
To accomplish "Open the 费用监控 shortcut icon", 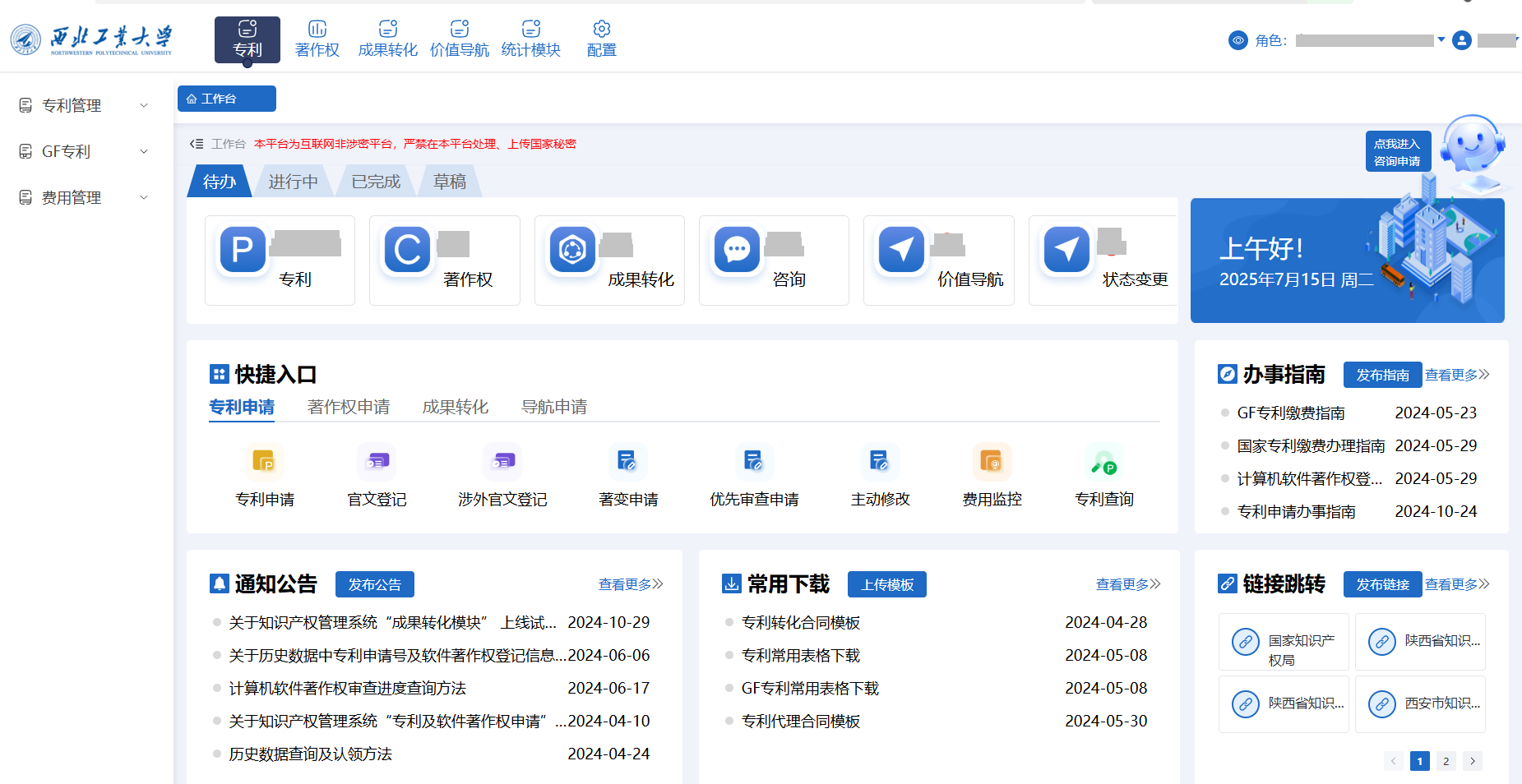I will click(x=992, y=463).
